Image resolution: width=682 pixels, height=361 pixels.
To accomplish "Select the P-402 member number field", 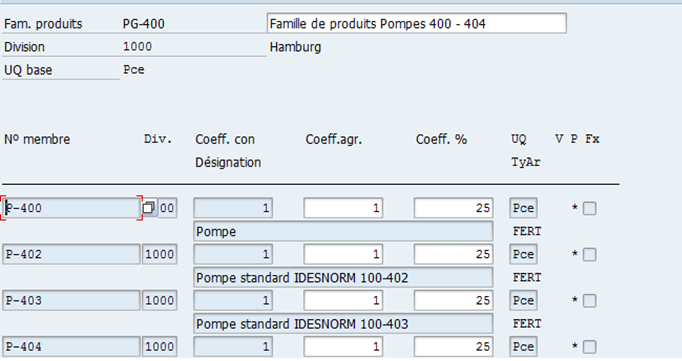I will coord(71,254).
